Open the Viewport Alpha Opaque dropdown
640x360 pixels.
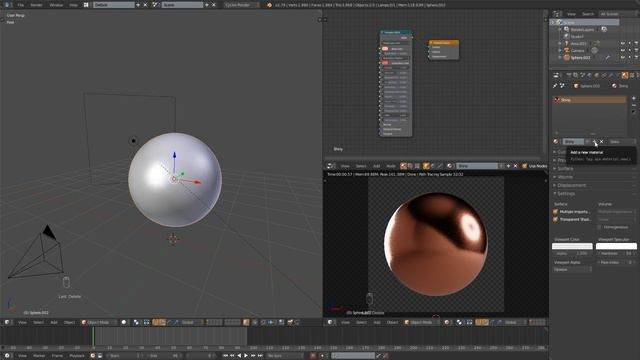(572, 269)
